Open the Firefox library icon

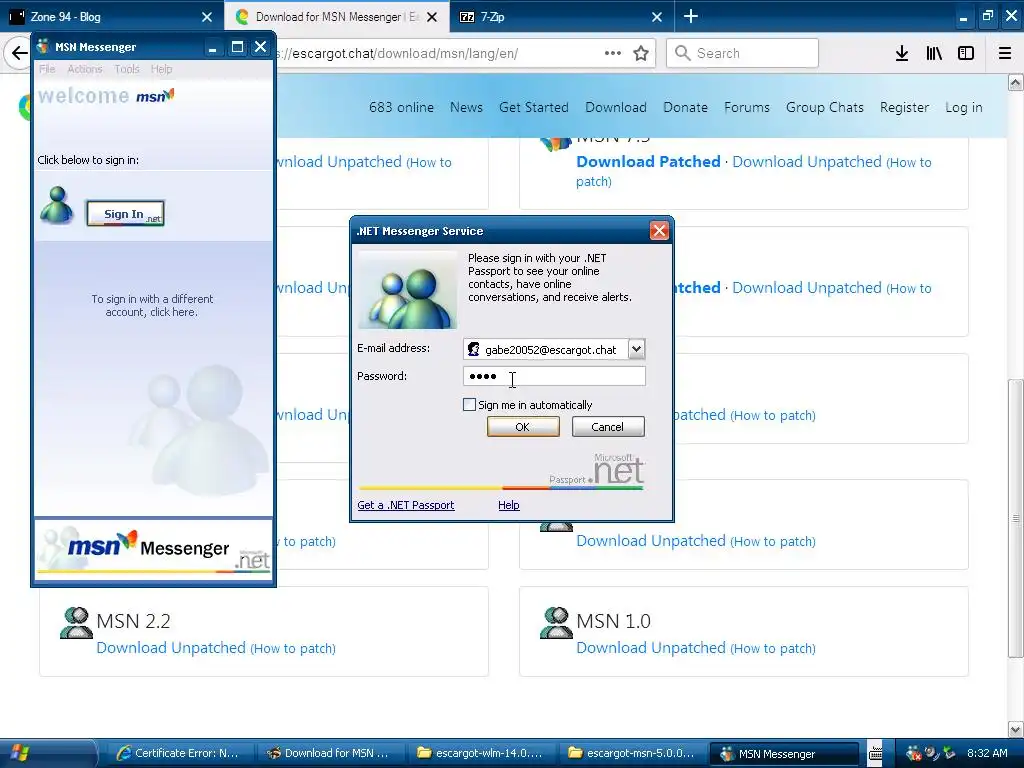(934, 54)
